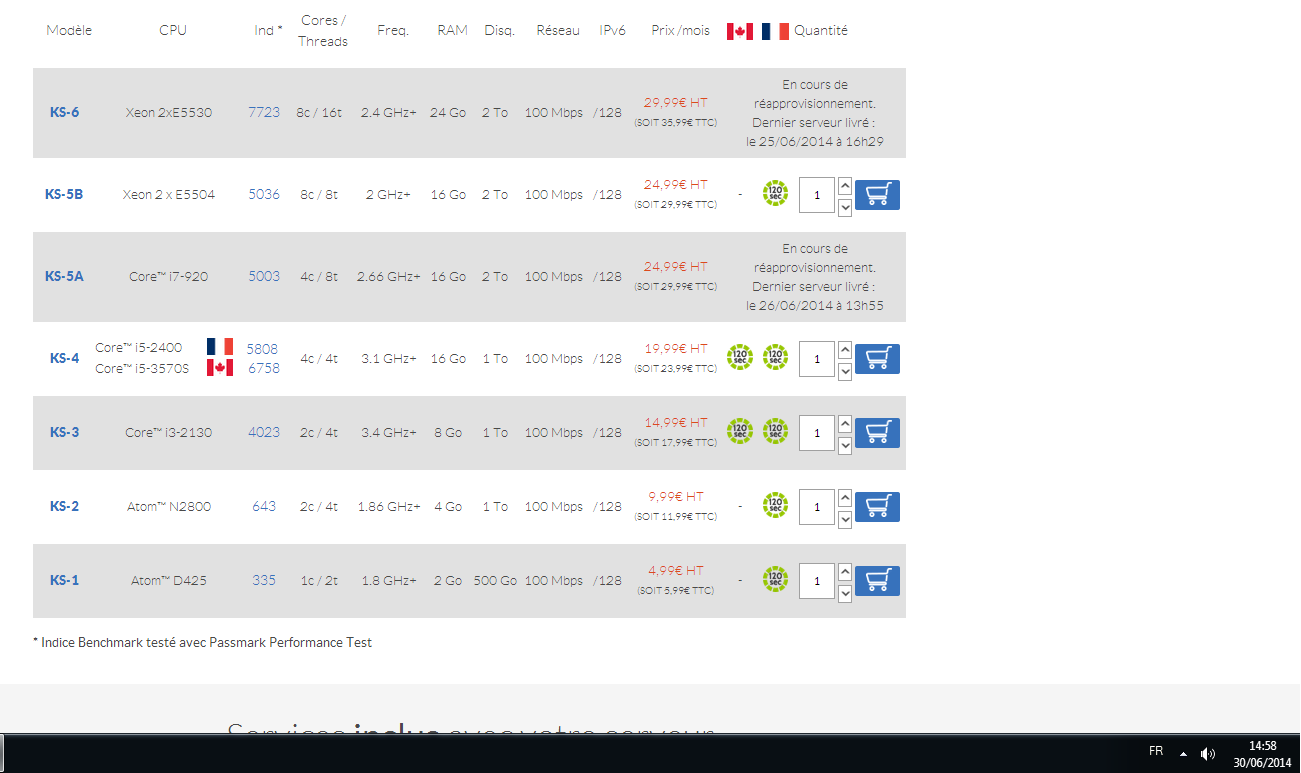Image resolution: width=1301 pixels, height=773 pixels.
Task: Add the KS-3 server to cart
Action: click(x=877, y=433)
